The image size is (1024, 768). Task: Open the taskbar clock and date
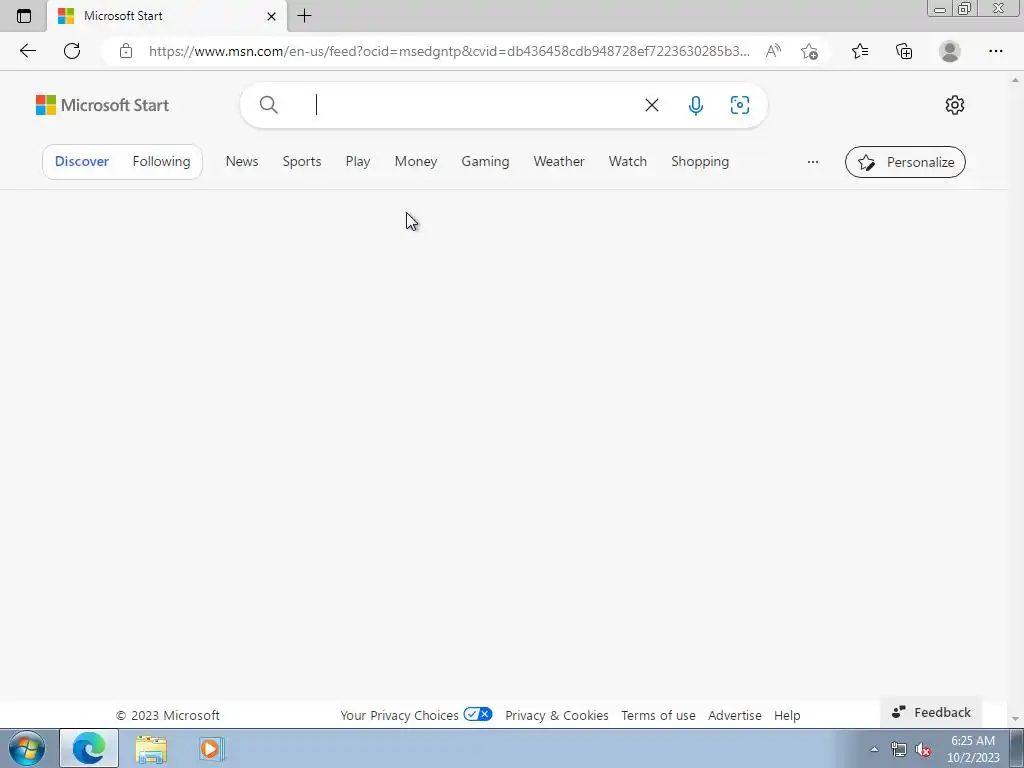click(x=973, y=749)
